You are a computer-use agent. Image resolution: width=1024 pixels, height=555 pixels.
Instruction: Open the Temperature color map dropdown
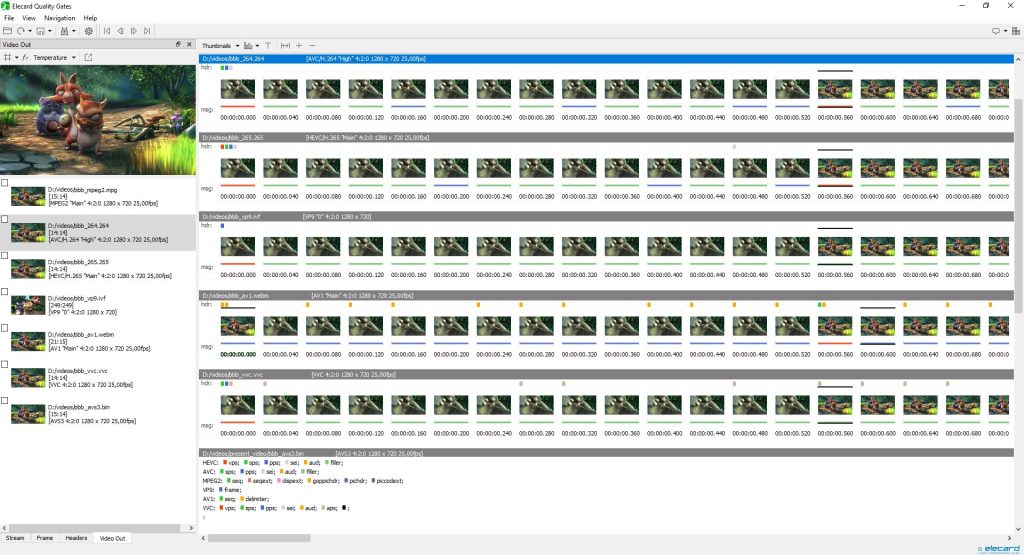pos(74,57)
